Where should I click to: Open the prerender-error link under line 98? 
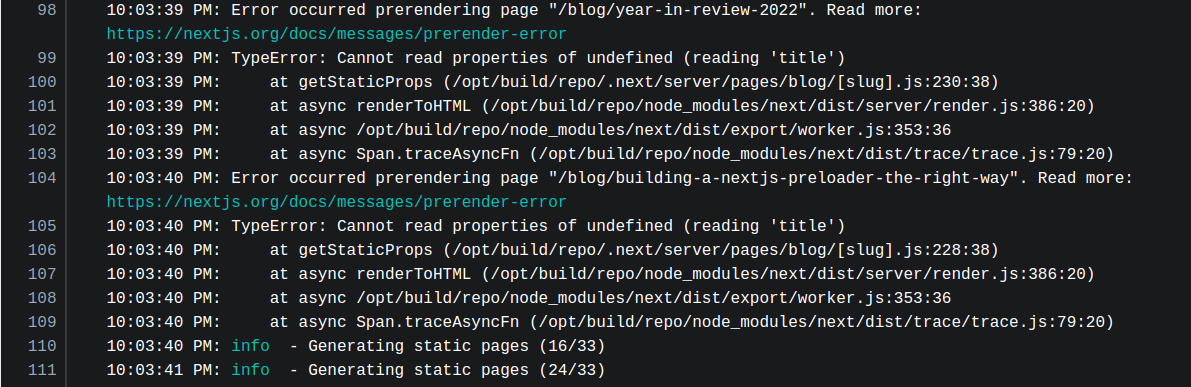coord(336,34)
